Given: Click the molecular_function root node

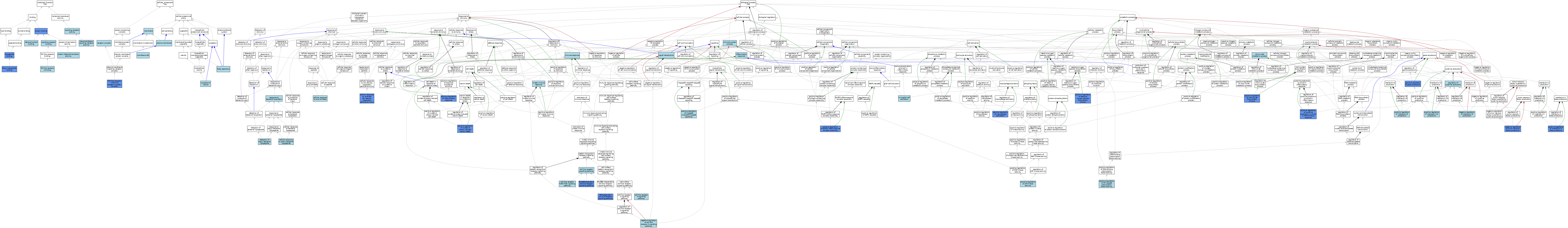Looking at the screenshot, I should tap(45, 4).
